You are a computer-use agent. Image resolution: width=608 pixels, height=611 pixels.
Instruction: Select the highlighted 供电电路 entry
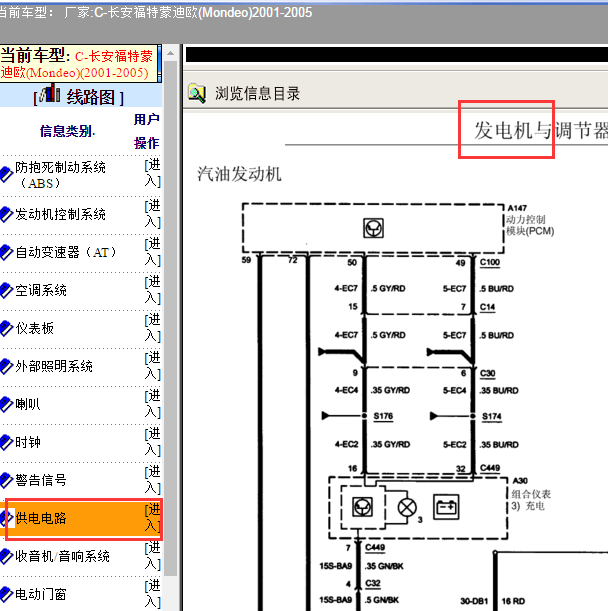pos(41,518)
